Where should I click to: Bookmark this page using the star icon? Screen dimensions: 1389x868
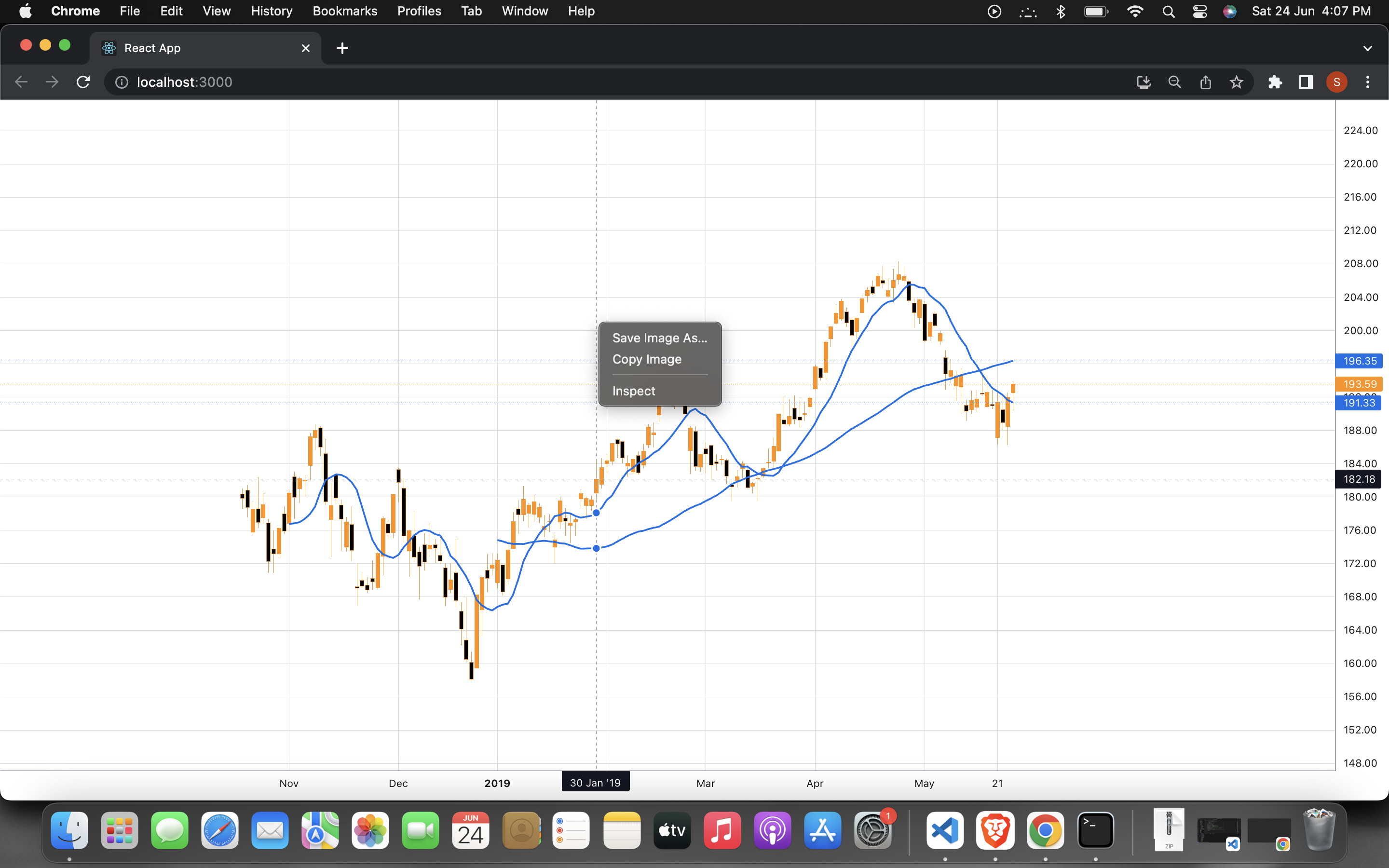[1236, 82]
